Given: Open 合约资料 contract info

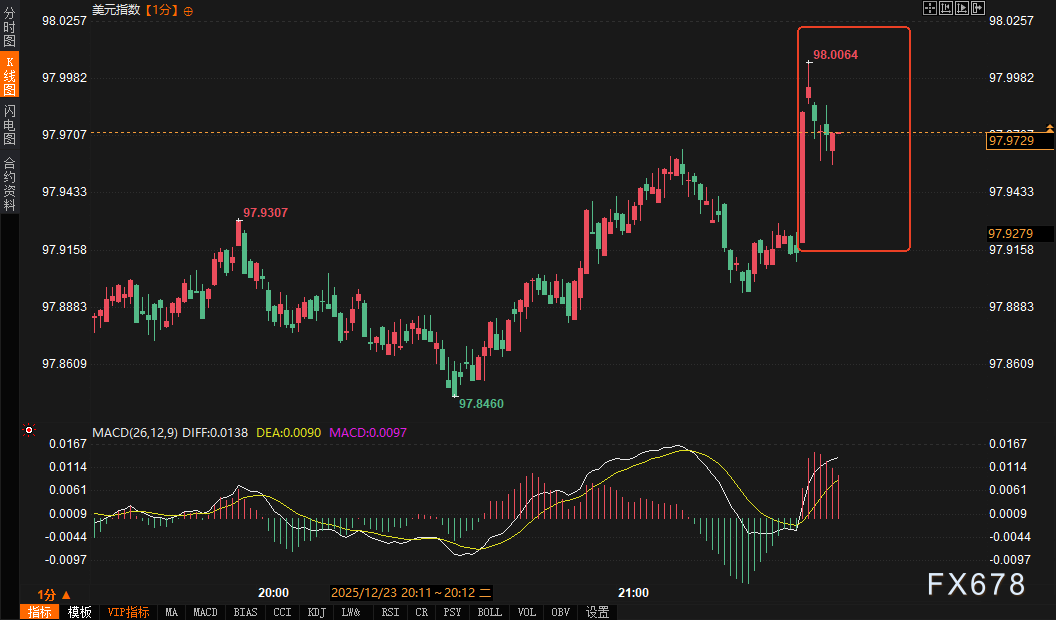Looking at the screenshot, I should (9, 183).
